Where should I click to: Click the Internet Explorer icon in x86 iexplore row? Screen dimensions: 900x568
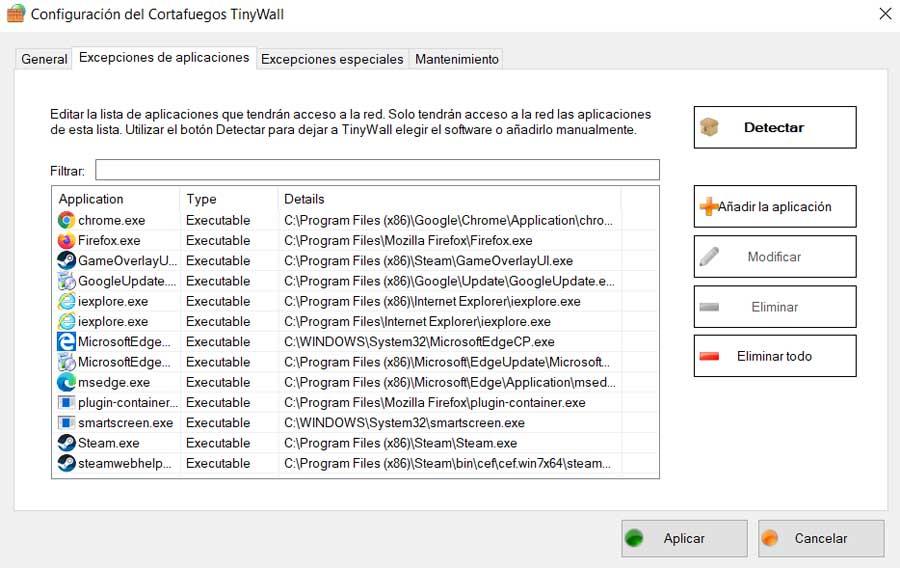67,301
